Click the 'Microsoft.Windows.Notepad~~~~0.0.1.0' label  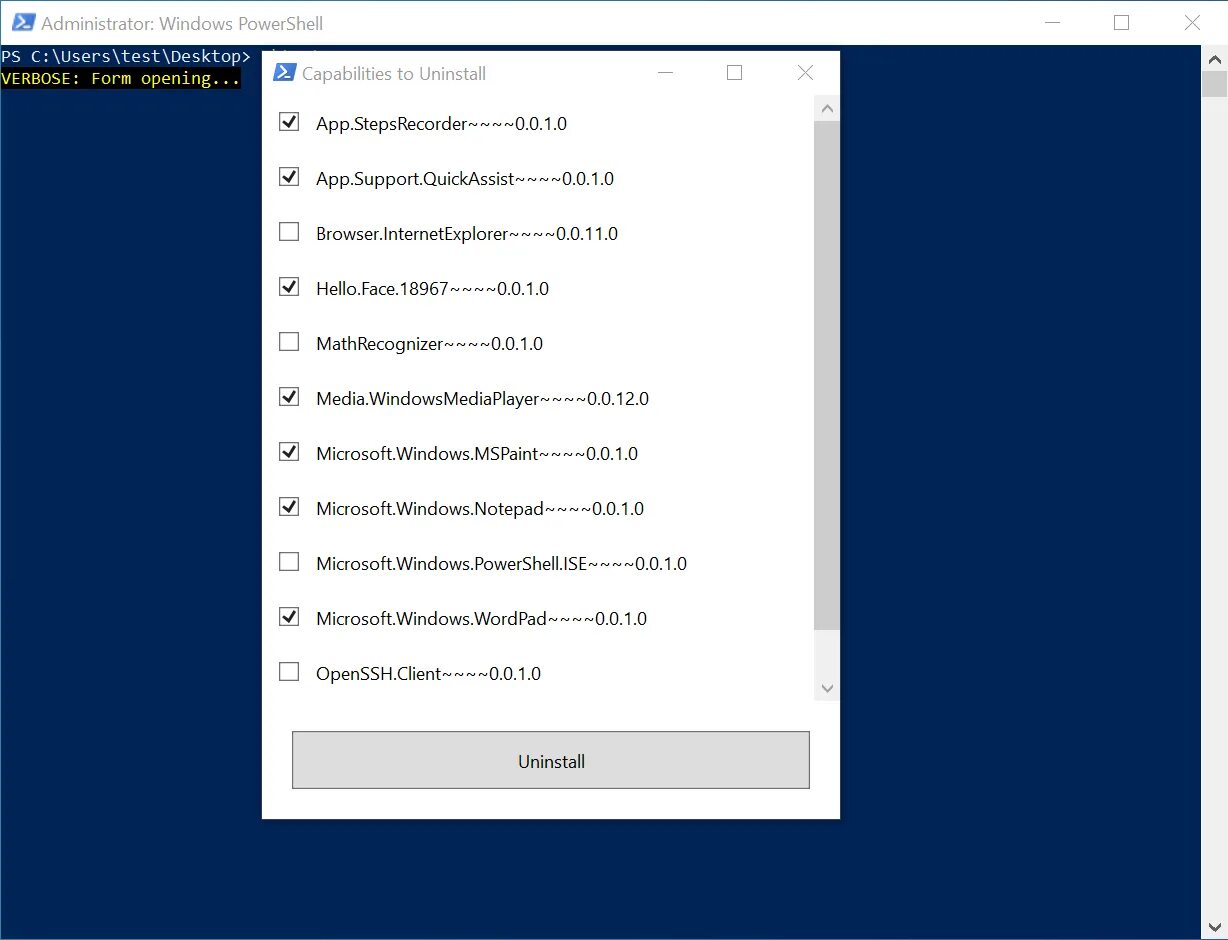pos(480,508)
